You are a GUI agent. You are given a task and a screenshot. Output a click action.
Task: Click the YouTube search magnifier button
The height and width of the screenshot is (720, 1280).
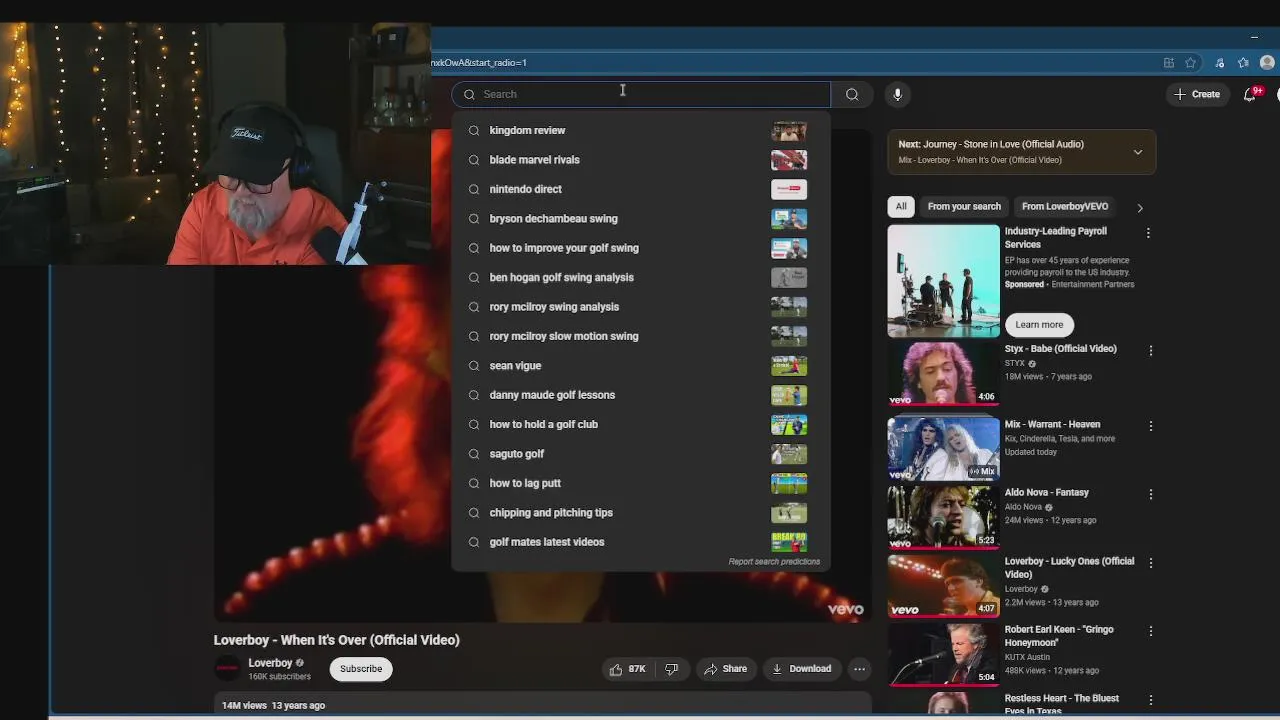pos(852,94)
